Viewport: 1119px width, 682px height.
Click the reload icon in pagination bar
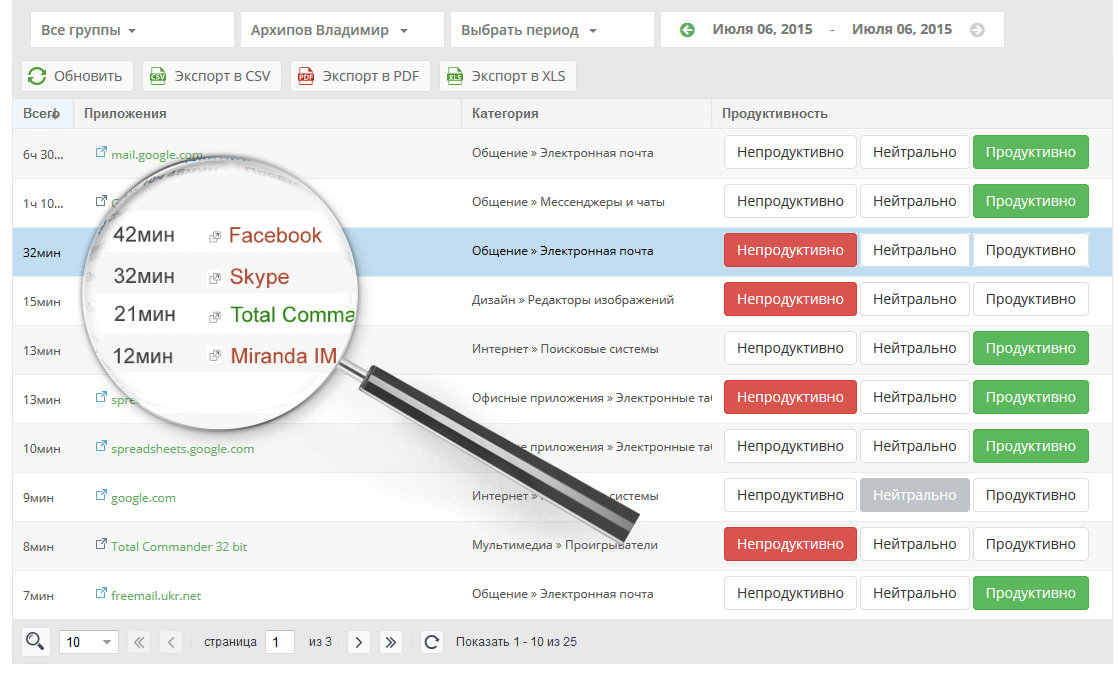[431, 642]
